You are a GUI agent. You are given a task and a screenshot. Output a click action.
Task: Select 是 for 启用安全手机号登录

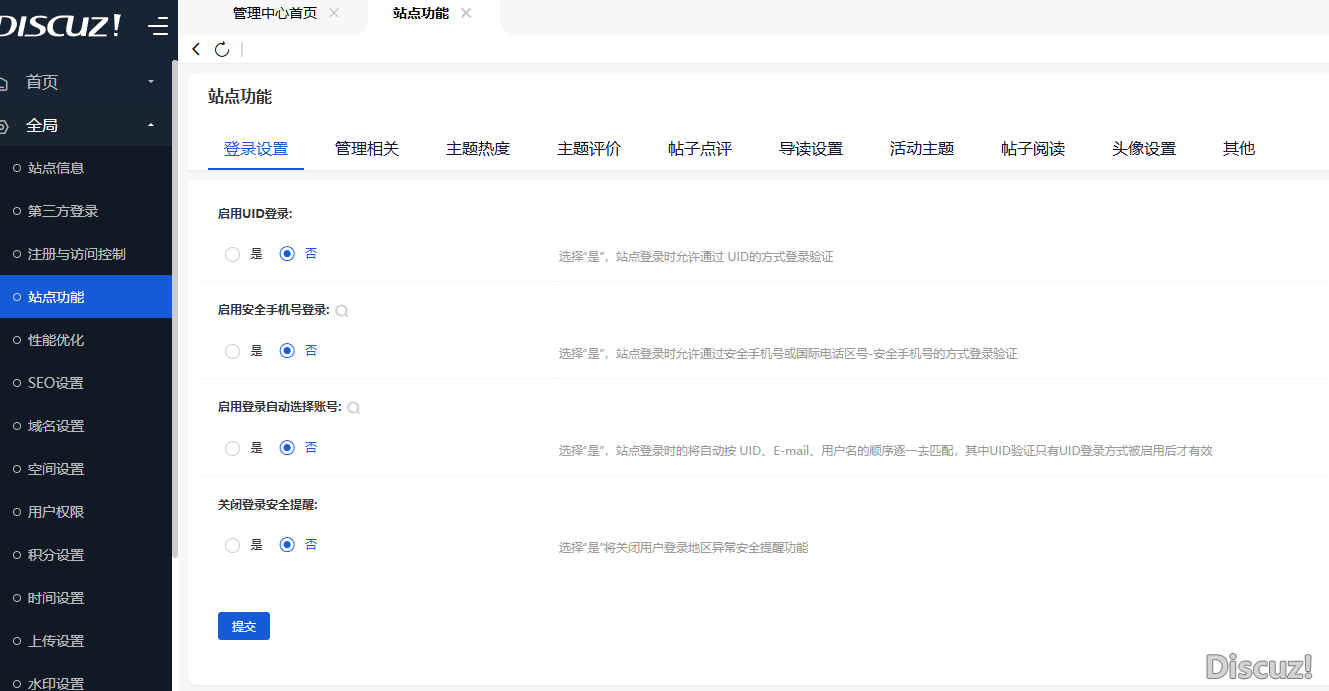pyautogui.click(x=233, y=351)
